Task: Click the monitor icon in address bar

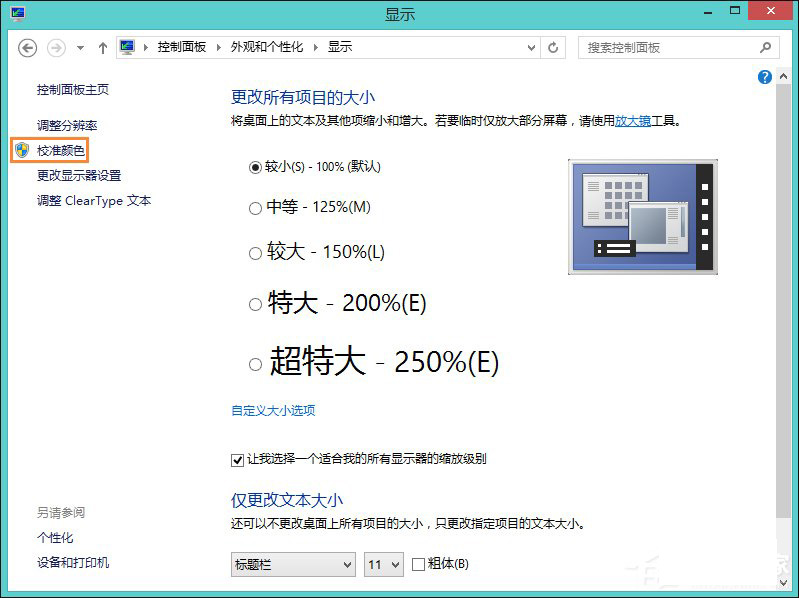Action: point(127,47)
